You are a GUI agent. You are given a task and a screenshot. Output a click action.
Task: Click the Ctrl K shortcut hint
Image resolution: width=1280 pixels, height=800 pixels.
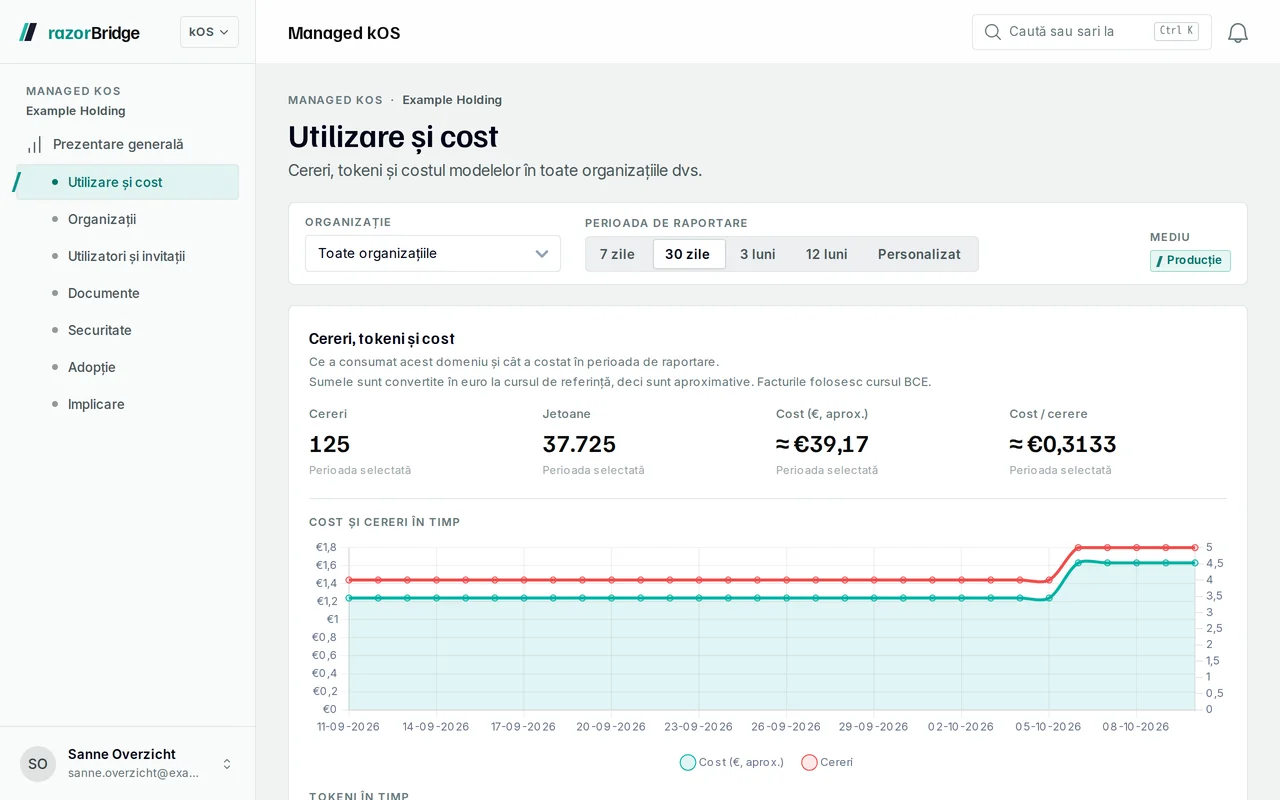[1176, 31]
